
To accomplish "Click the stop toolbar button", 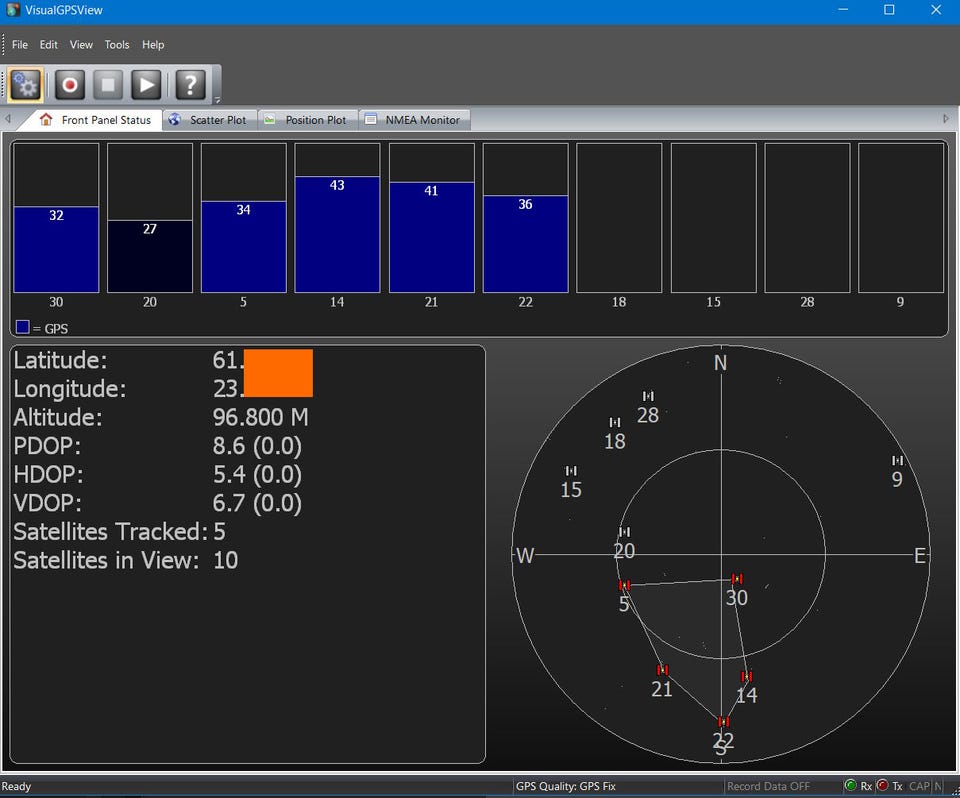I will (108, 84).
